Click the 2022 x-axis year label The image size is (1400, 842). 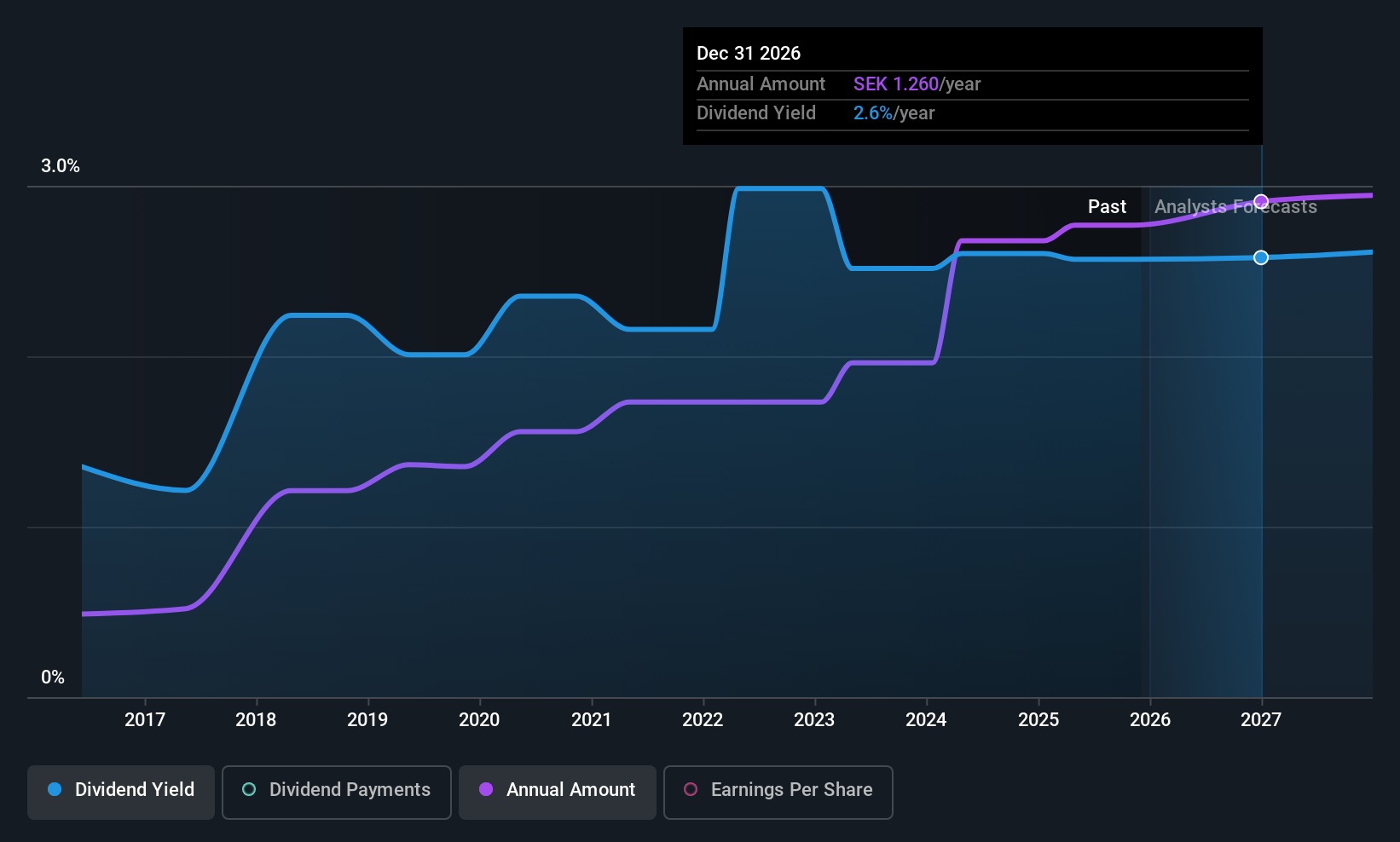703,720
